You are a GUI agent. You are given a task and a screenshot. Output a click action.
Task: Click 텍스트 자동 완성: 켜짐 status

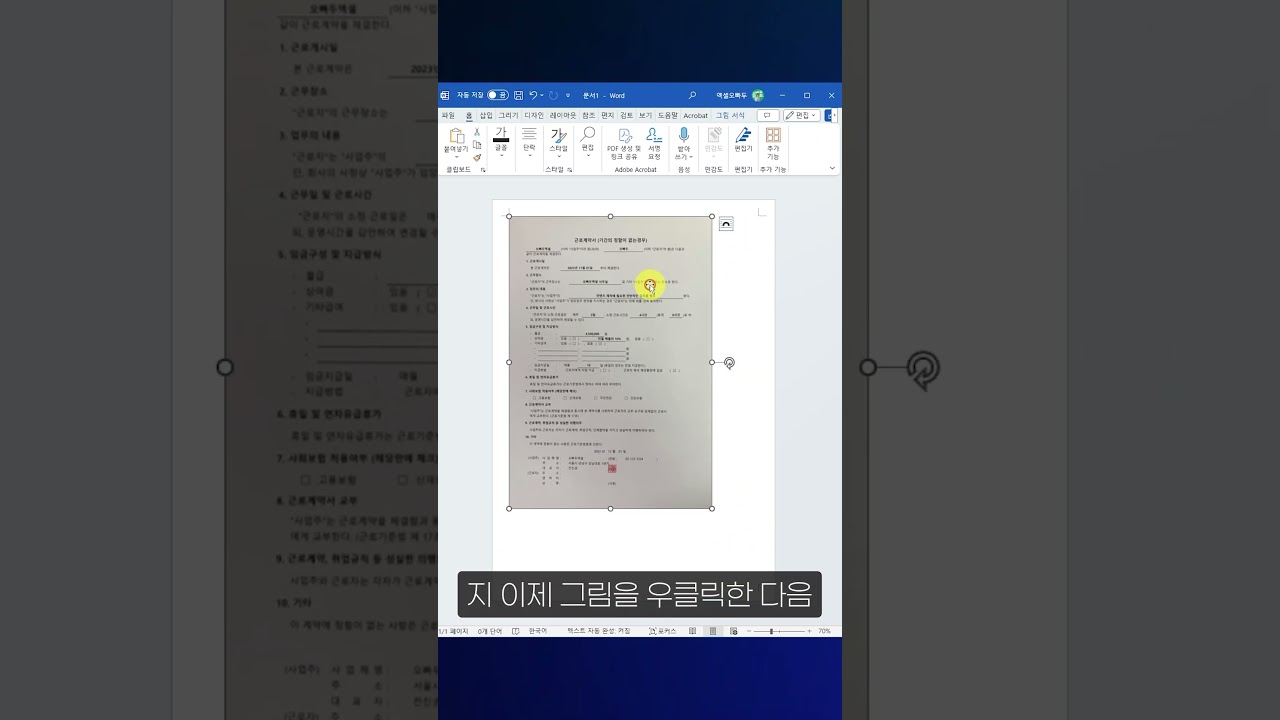(598, 631)
